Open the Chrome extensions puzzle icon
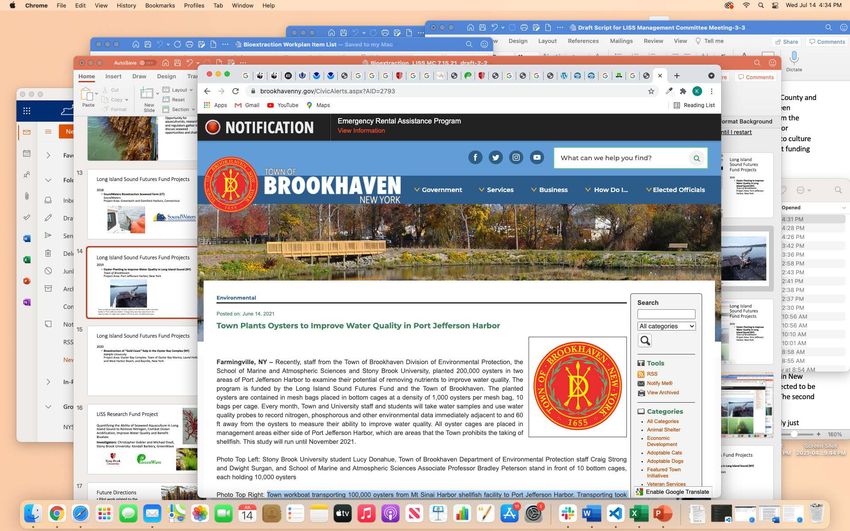Image resolution: width=850 pixels, height=531 pixels. 683,91
